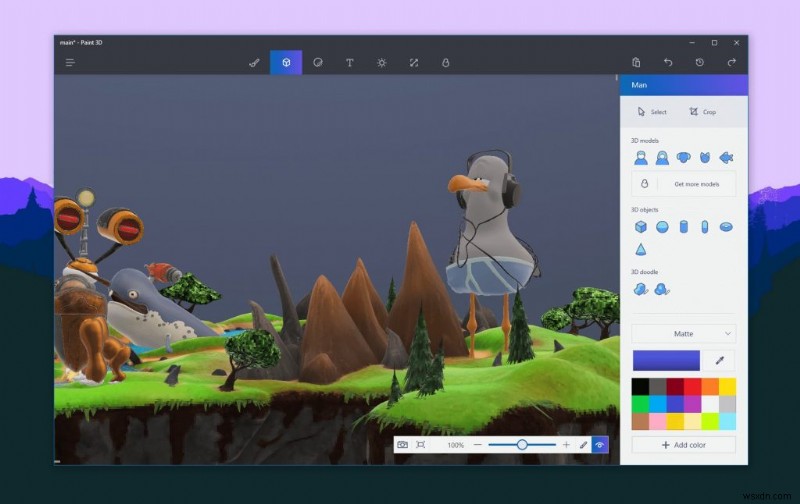Insert the Man 3D model
800x504 pixels.
point(641,158)
